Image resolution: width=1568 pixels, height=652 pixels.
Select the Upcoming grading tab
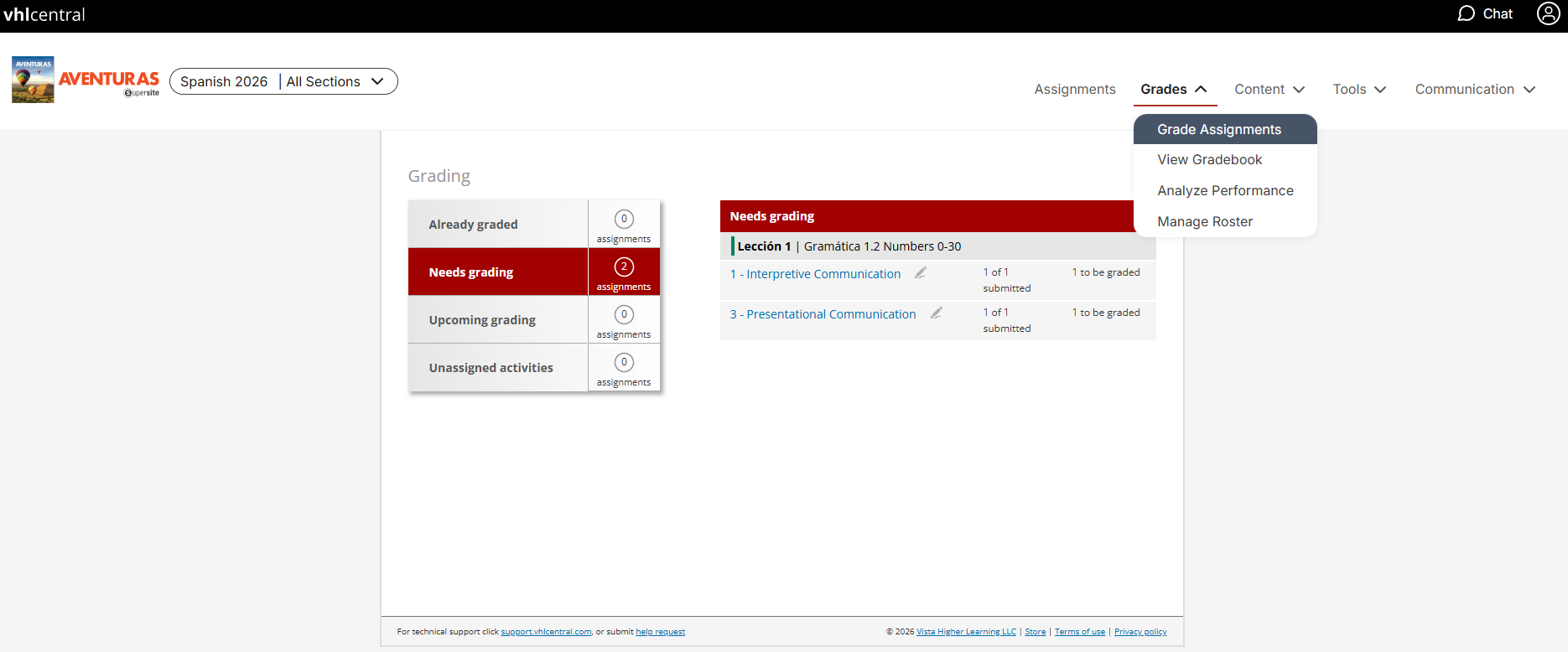498,319
